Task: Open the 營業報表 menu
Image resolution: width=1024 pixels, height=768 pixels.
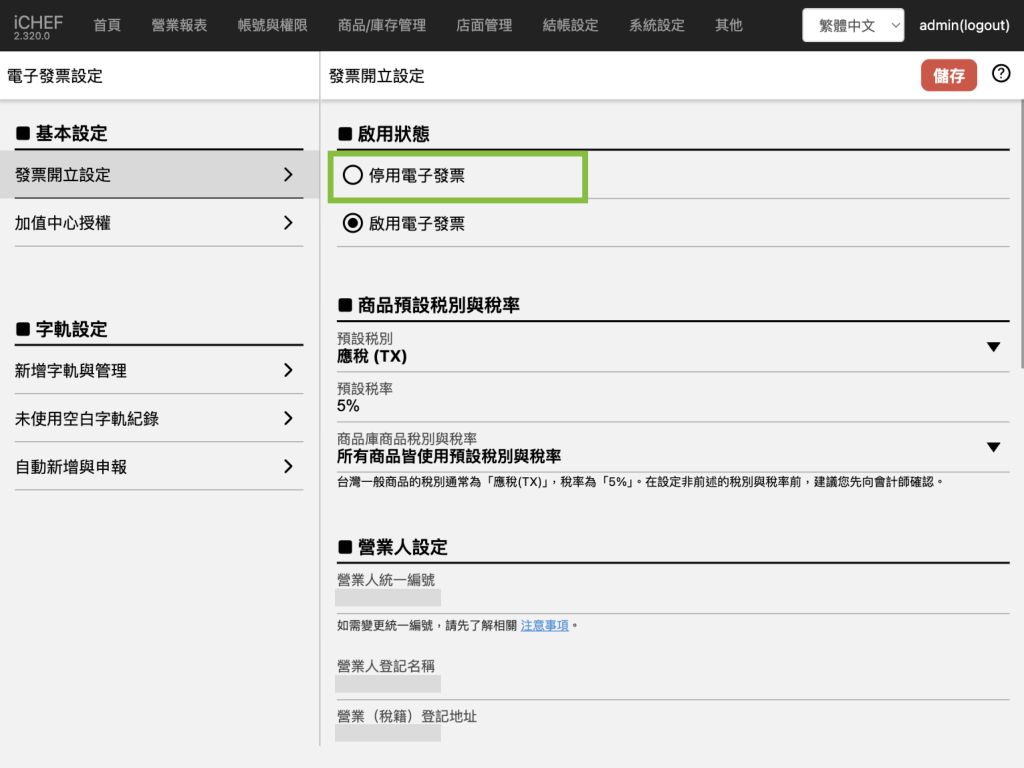Action: point(179,26)
